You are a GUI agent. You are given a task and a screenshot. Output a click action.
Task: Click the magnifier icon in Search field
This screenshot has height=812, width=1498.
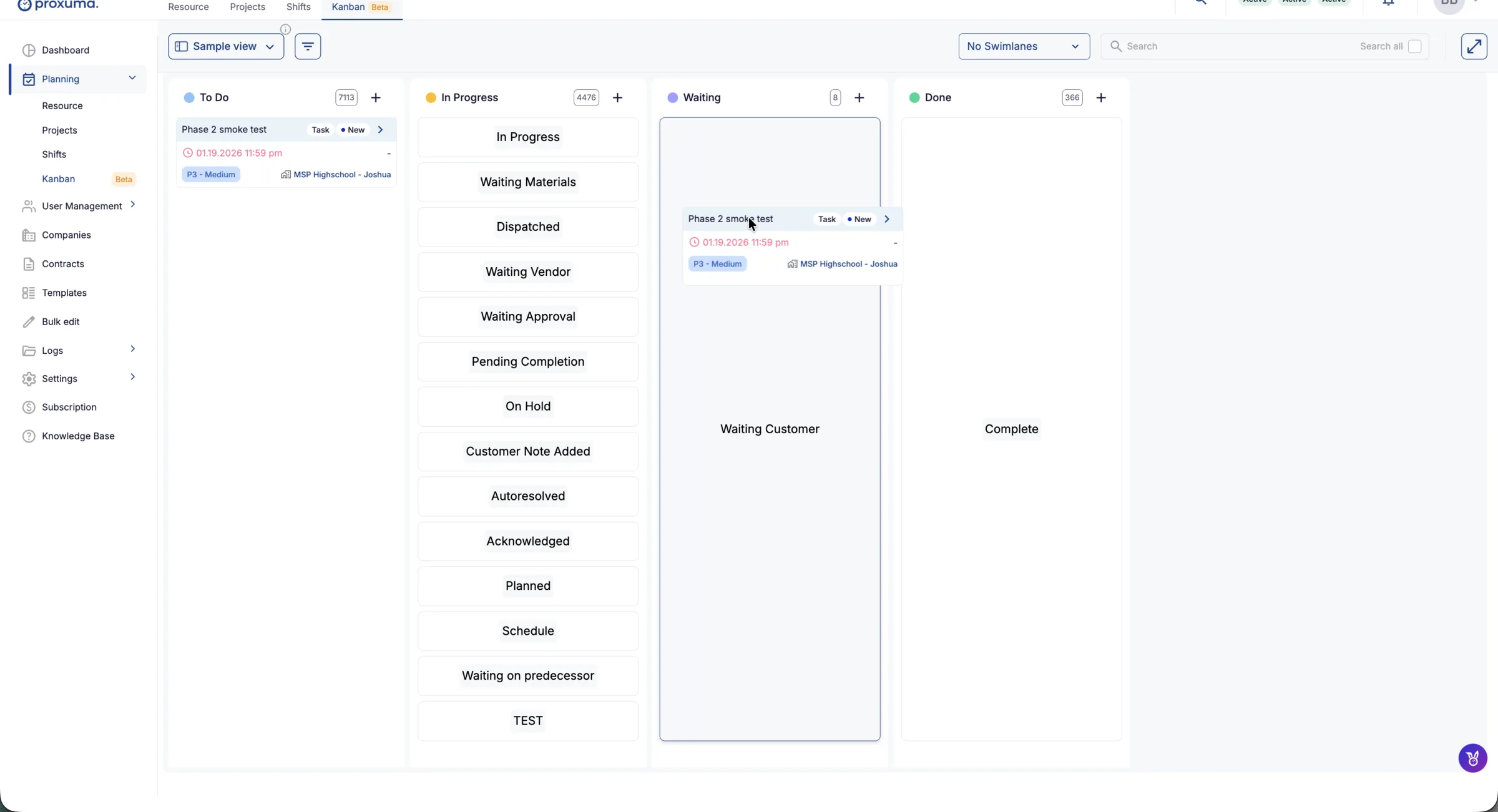point(1116,46)
